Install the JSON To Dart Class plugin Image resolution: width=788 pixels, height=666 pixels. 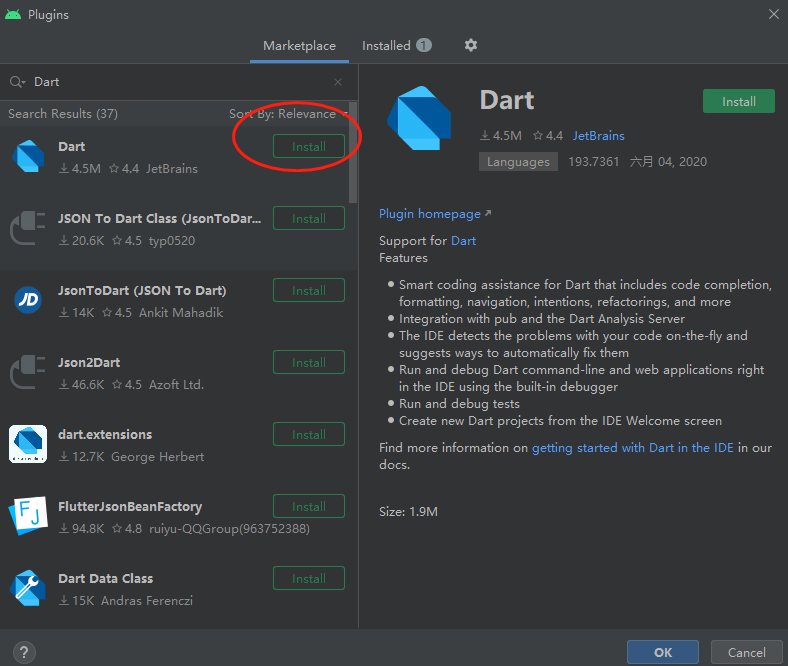(x=309, y=218)
